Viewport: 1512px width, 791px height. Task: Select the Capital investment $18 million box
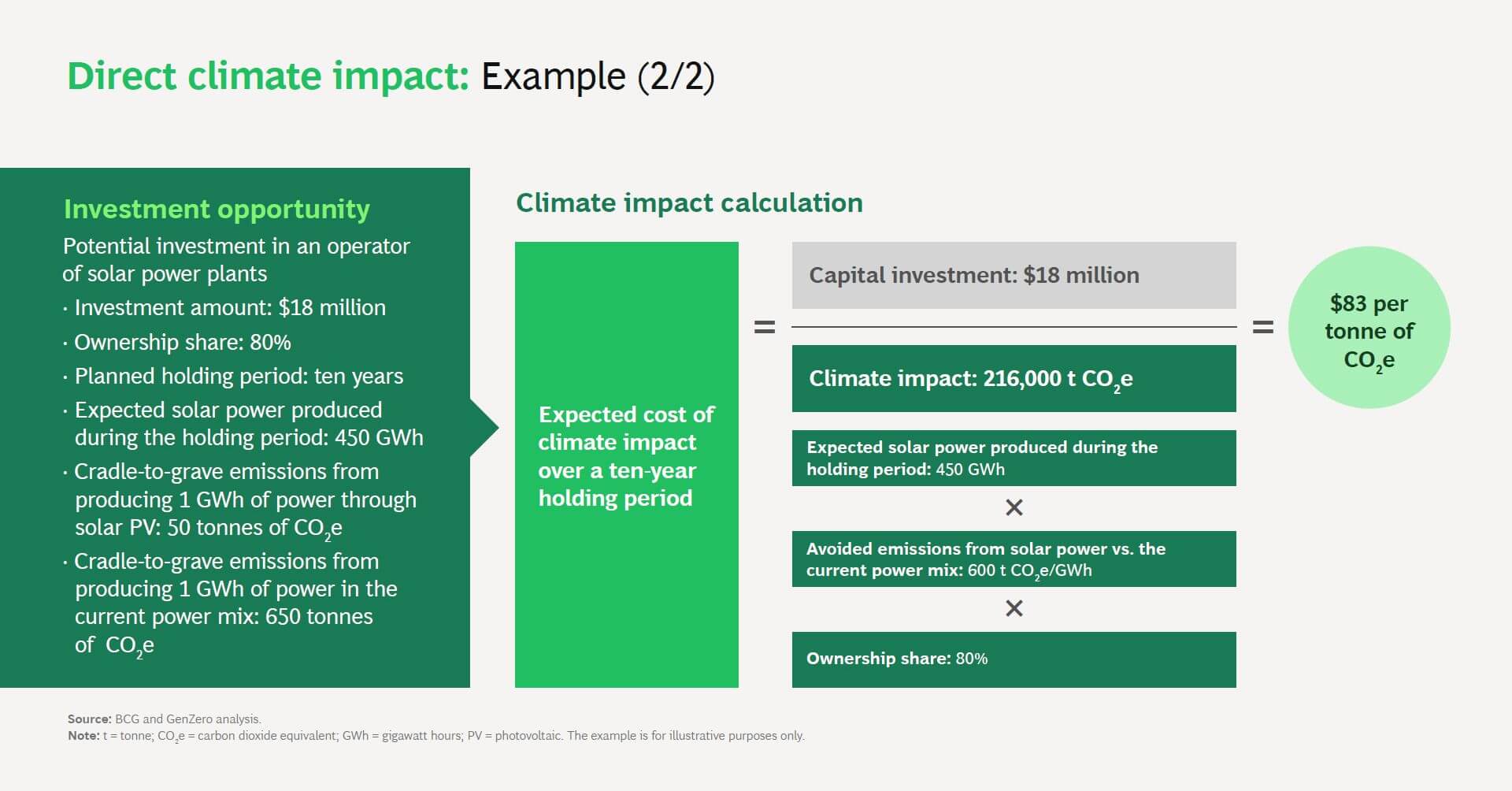click(1014, 275)
